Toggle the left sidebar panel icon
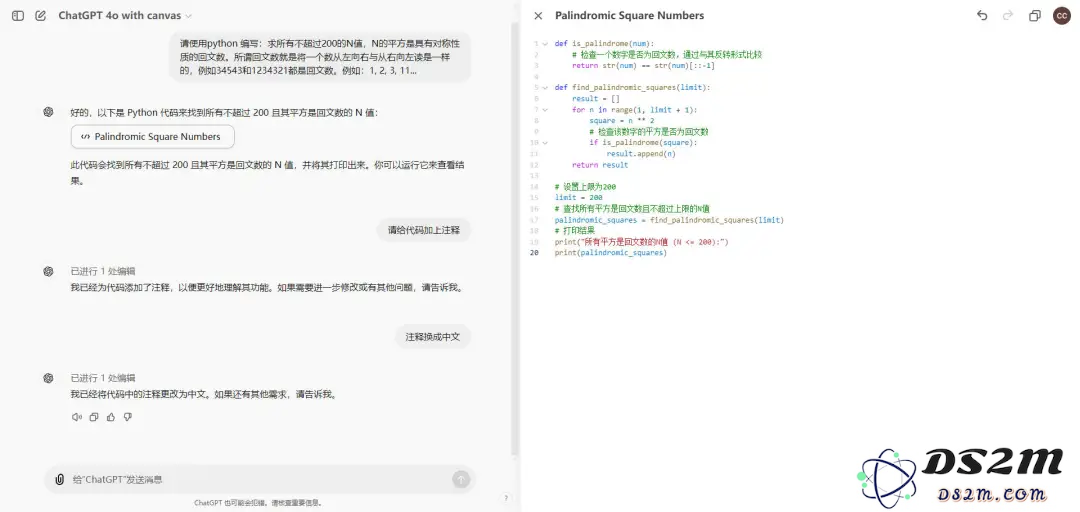The height and width of the screenshot is (512, 1080). tap(19, 15)
